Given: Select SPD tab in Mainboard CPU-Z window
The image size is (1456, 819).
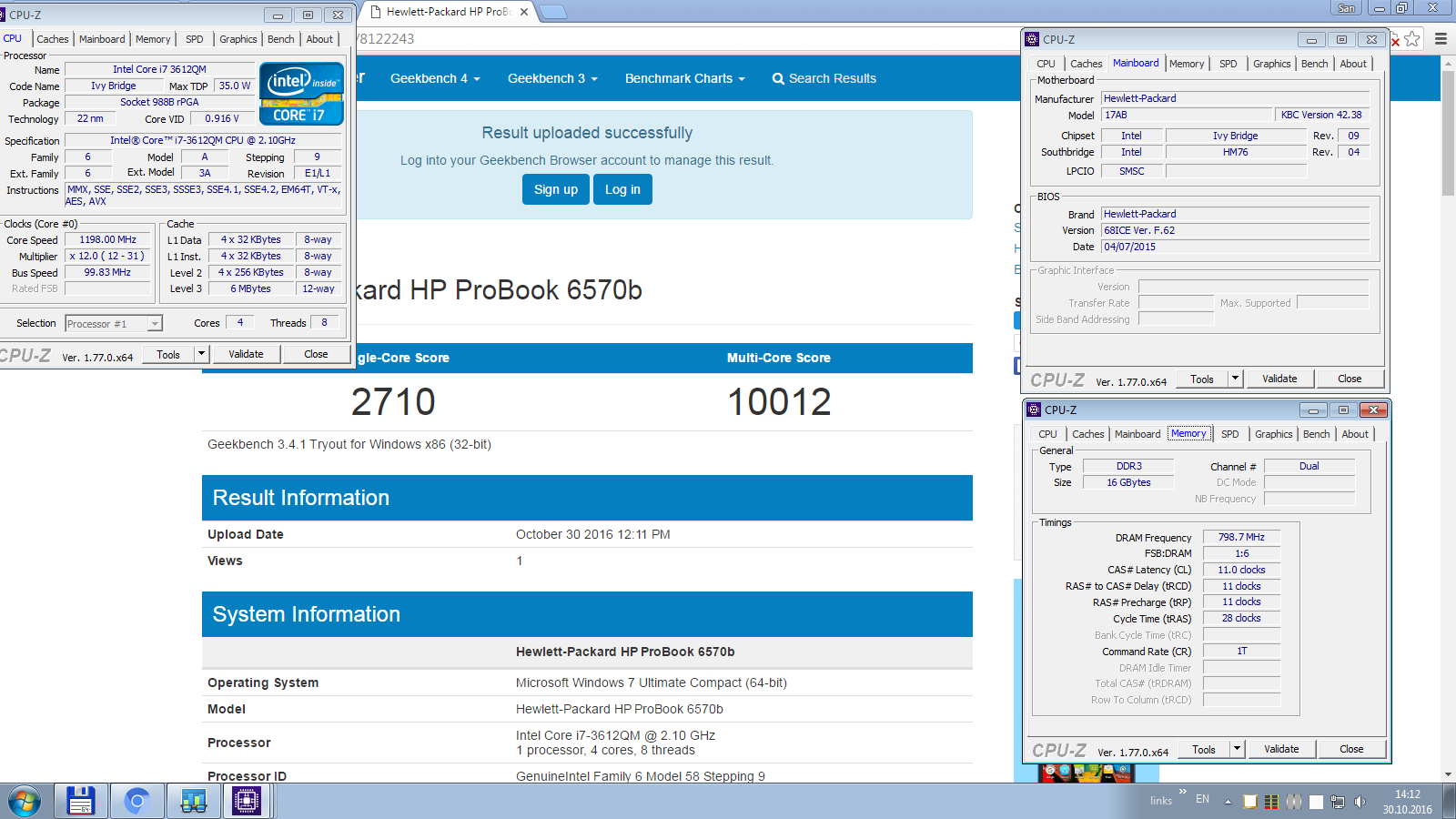Looking at the screenshot, I should pos(1228,64).
